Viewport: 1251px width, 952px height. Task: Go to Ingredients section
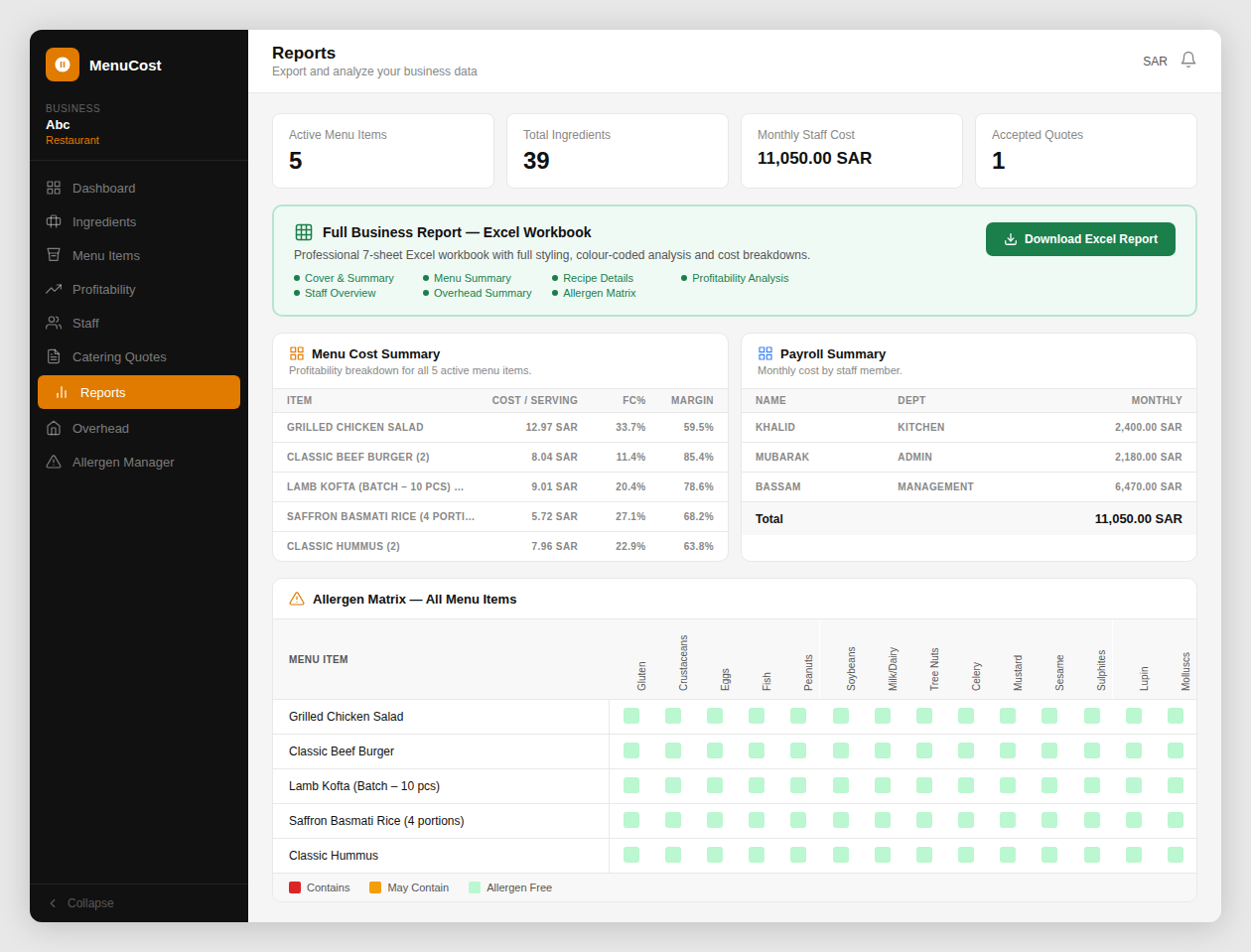coord(139,221)
